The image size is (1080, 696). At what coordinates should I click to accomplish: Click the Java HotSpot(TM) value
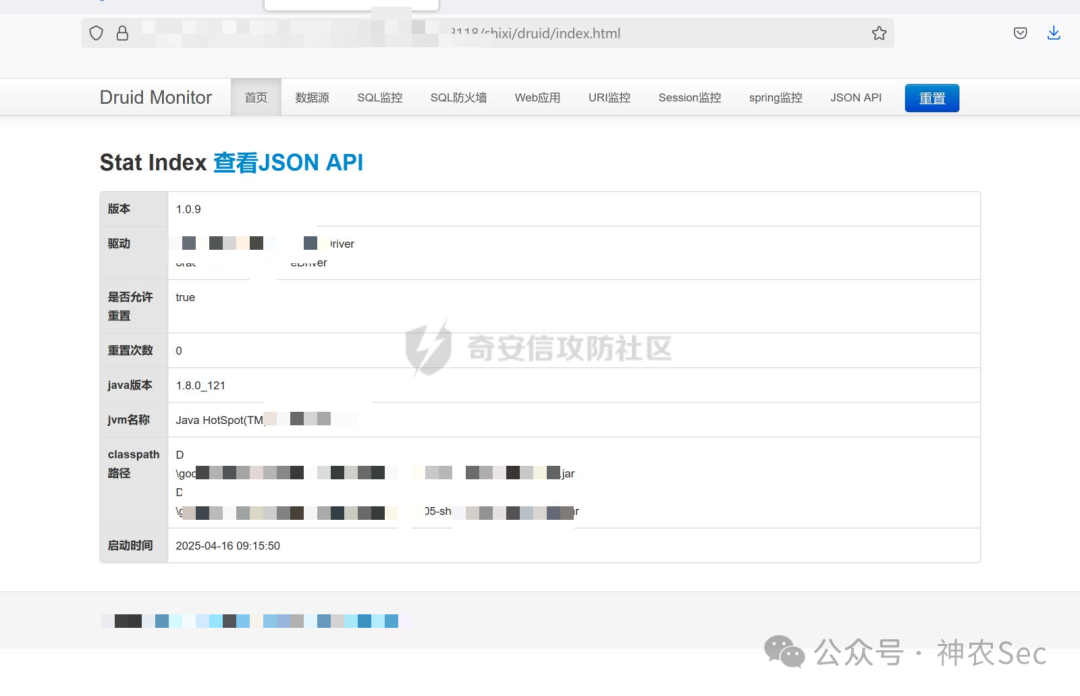tap(220, 420)
